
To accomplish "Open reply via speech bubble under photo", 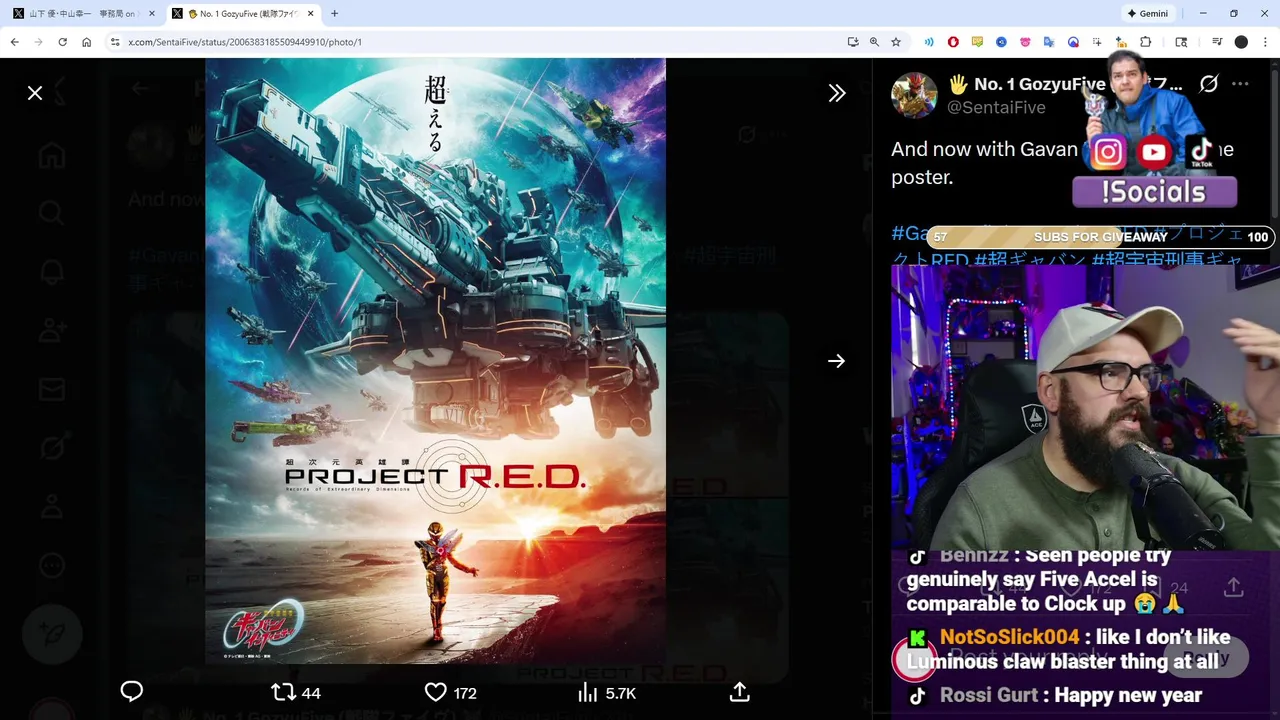I will point(132,692).
